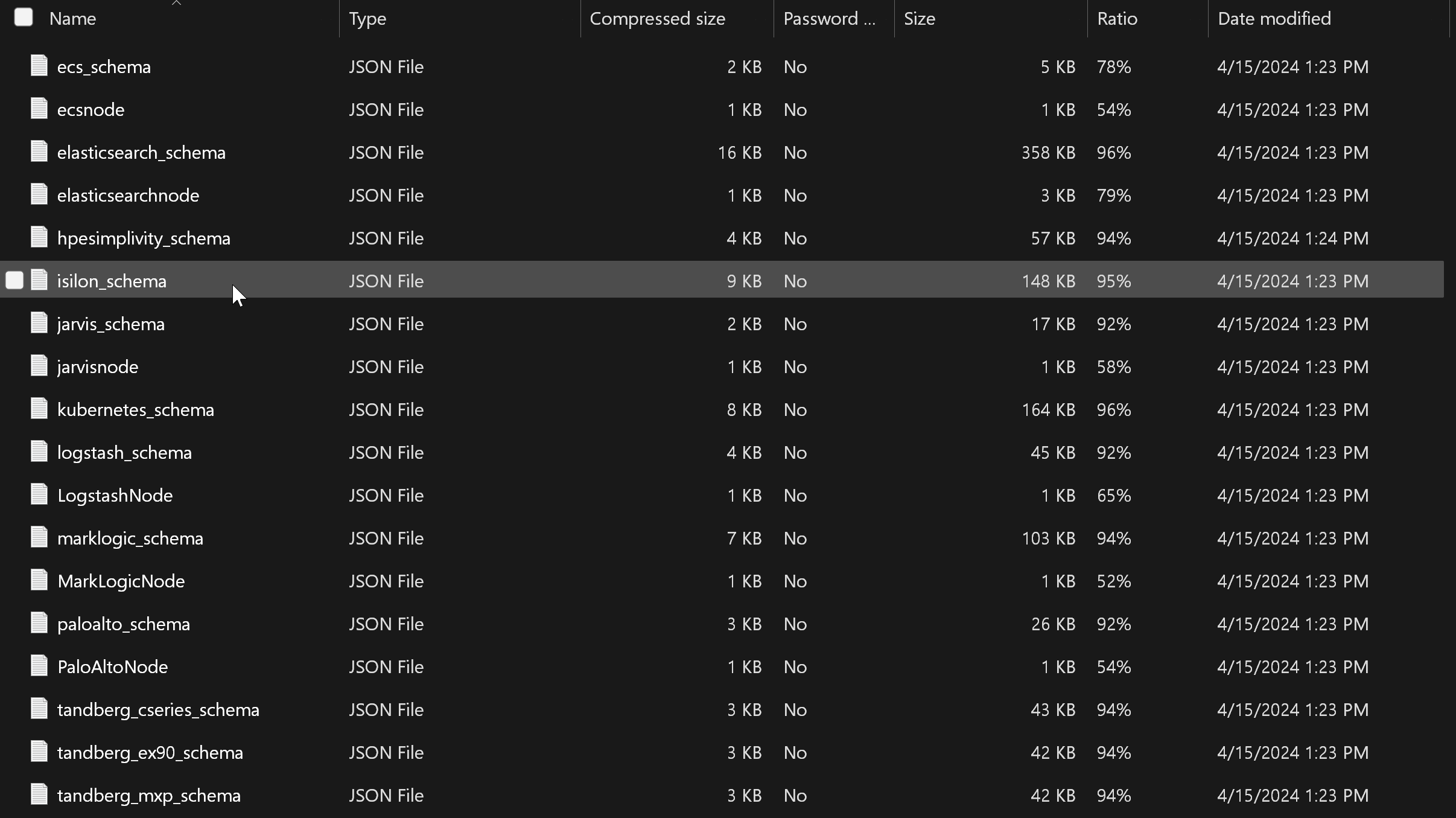Select the paloalto_schema file name

(x=123, y=624)
